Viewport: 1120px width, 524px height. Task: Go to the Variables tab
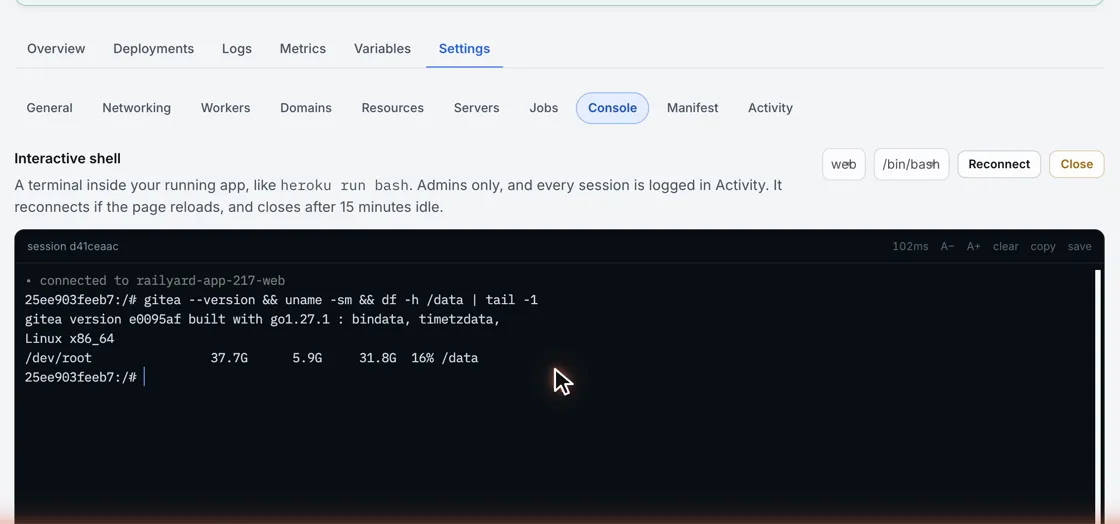point(382,49)
